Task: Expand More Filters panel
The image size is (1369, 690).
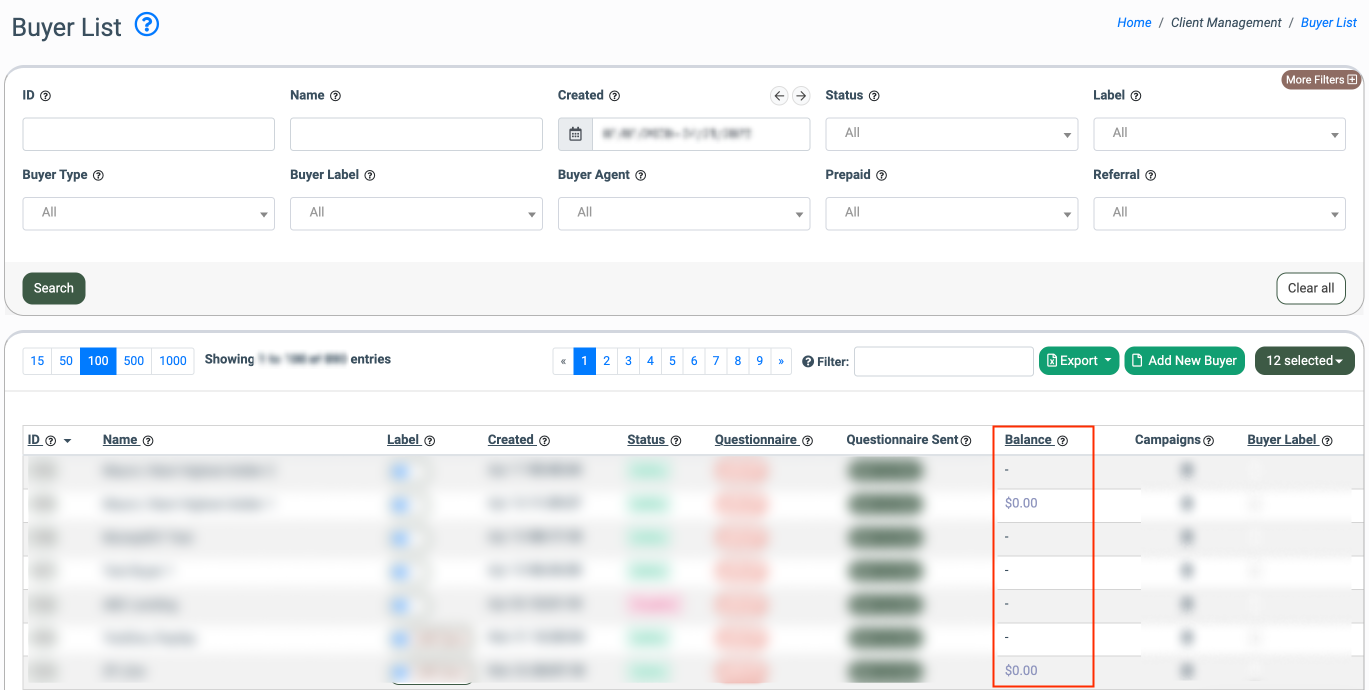Action: [1321, 80]
